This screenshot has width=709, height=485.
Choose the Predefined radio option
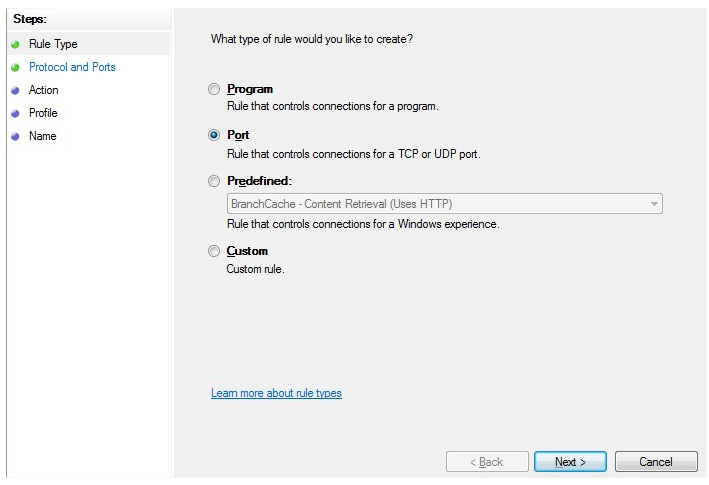tap(214, 181)
